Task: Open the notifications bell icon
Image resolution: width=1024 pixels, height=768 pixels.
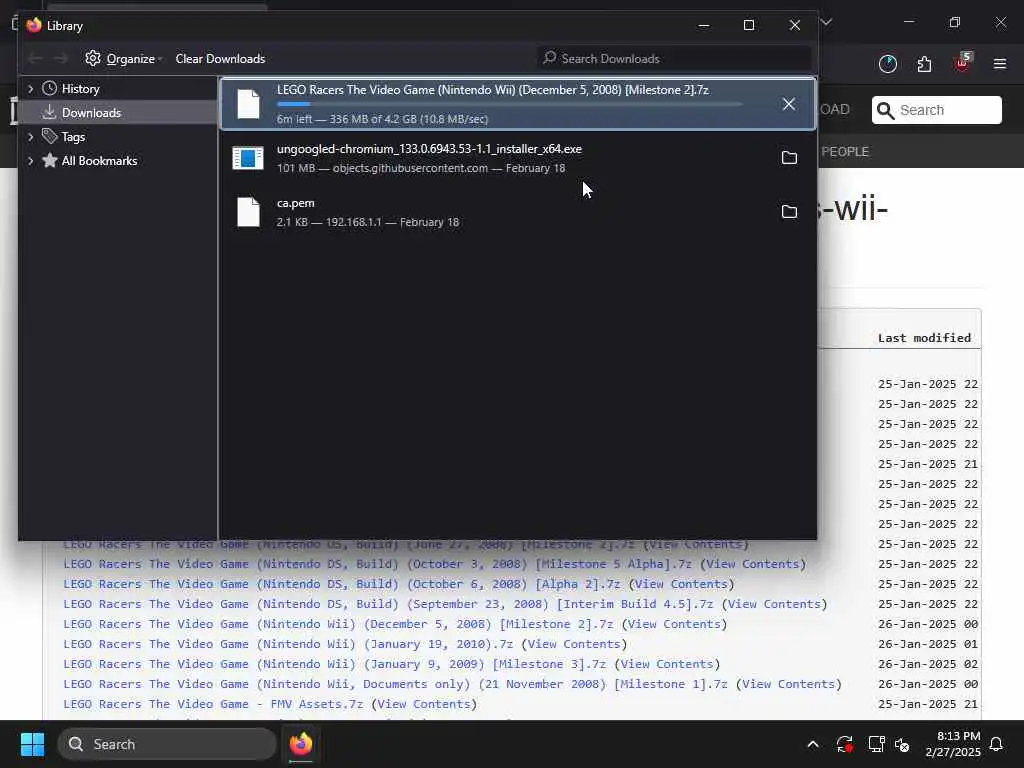Action: coord(996,744)
